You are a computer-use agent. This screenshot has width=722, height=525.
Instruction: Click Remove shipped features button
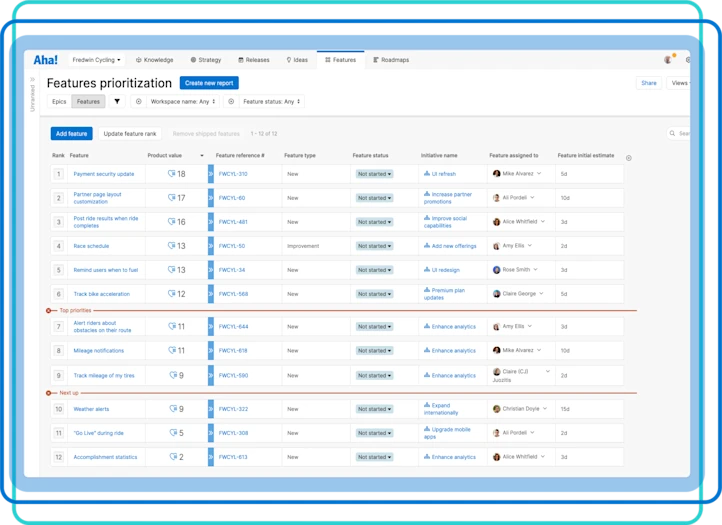click(x=206, y=134)
